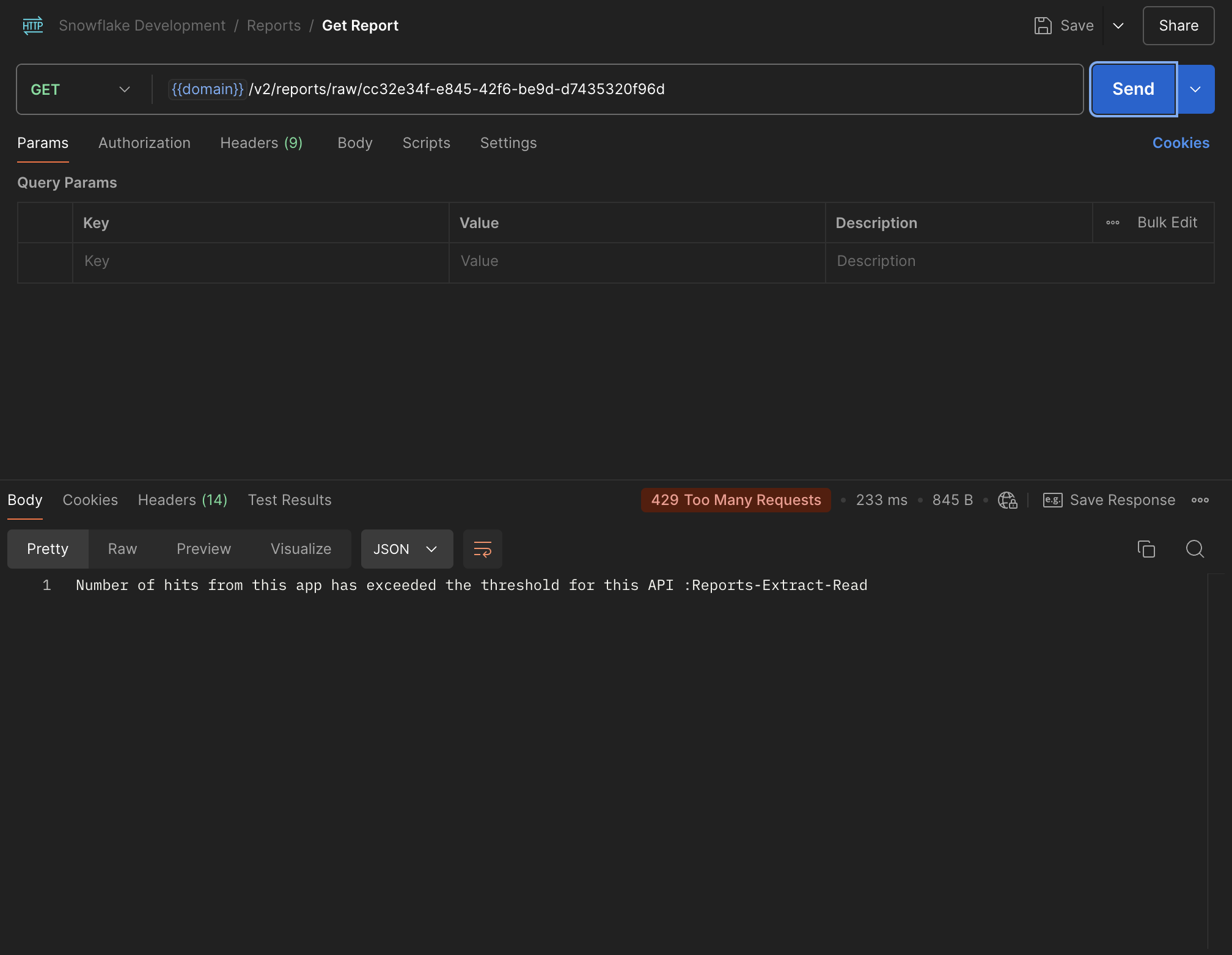1232x955 pixels.
Task: Open the request Settings tab
Action: pos(508,143)
